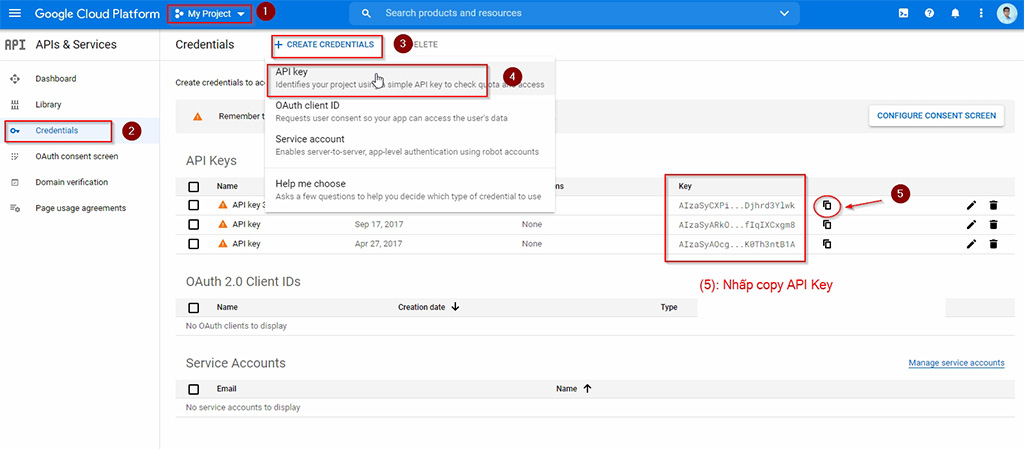Screen dimensions: 1024x449
Task: Check the API key 3 row checkbox
Action: pyautogui.click(x=193, y=205)
